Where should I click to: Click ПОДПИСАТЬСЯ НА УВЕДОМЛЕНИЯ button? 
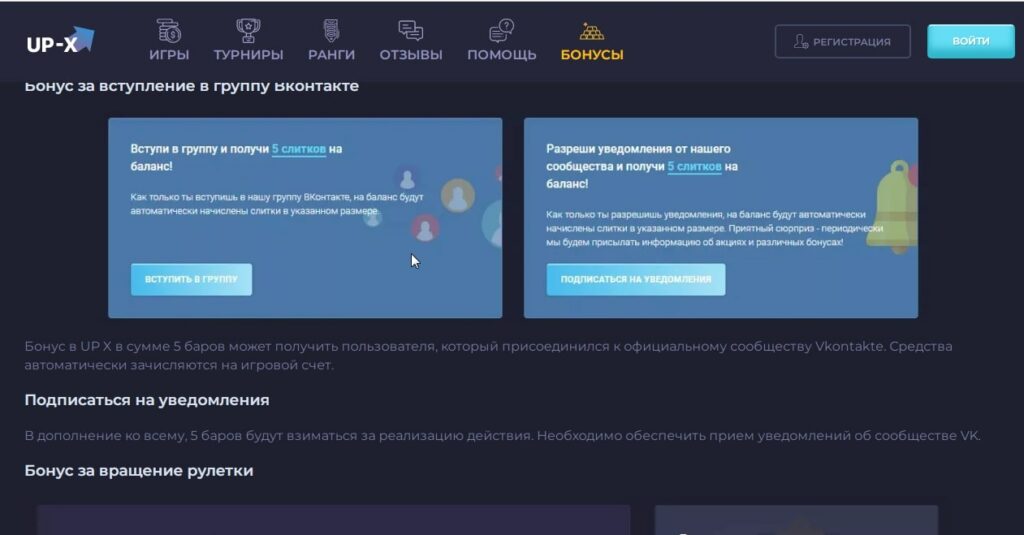pyautogui.click(x=635, y=280)
